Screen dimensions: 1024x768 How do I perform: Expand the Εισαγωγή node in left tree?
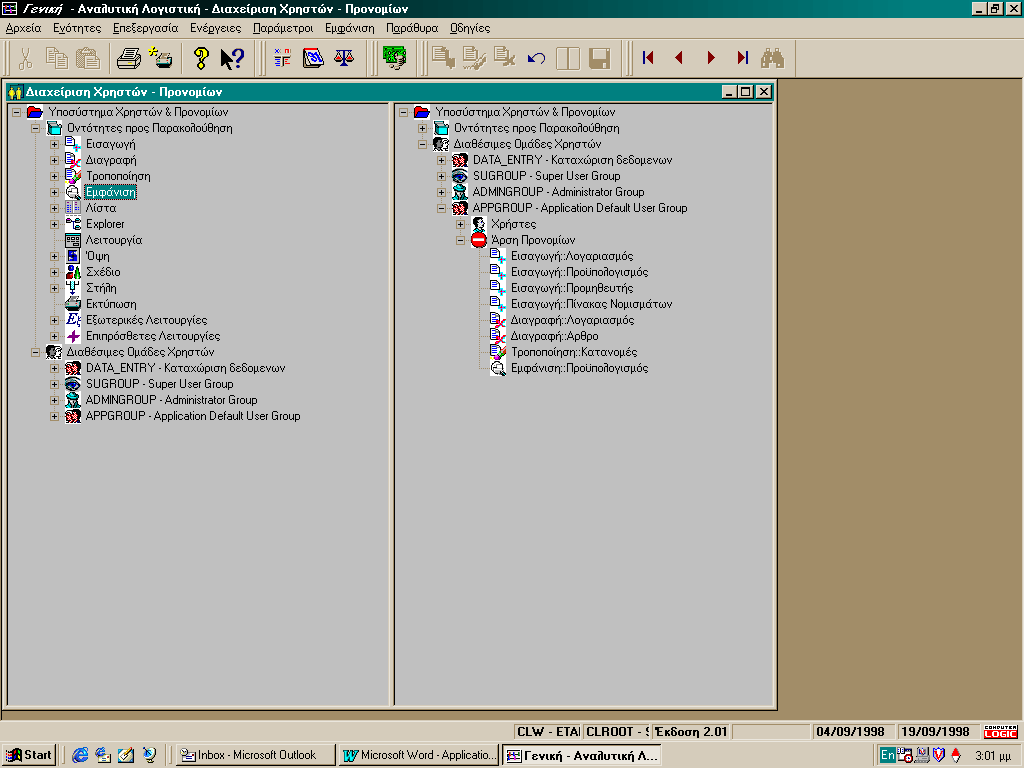click(x=54, y=144)
